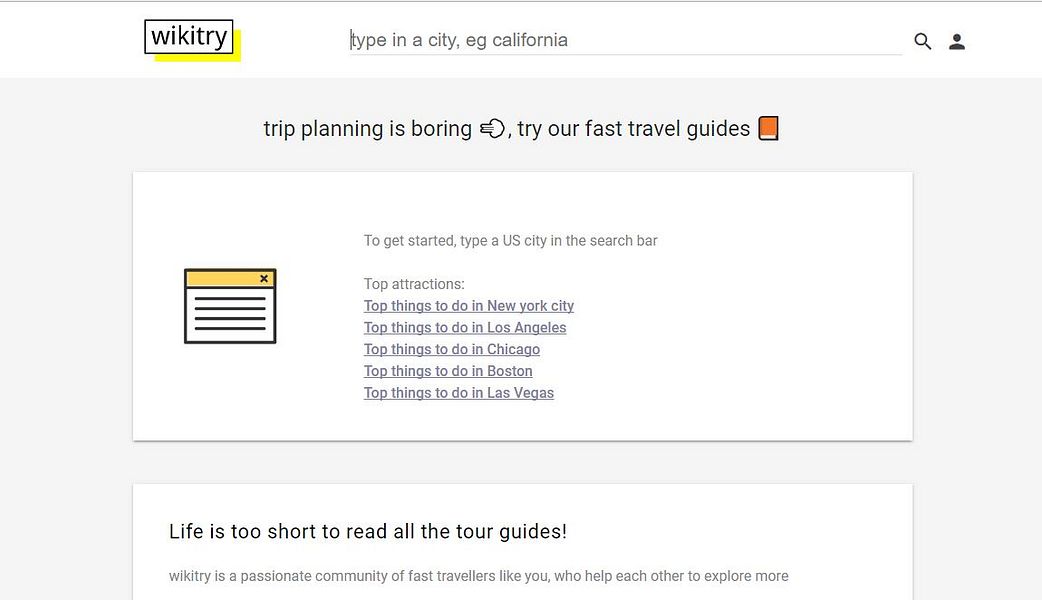Focus the city search input field
The height and width of the screenshot is (600, 1042).
pyautogui.click(x=625, y=40)
